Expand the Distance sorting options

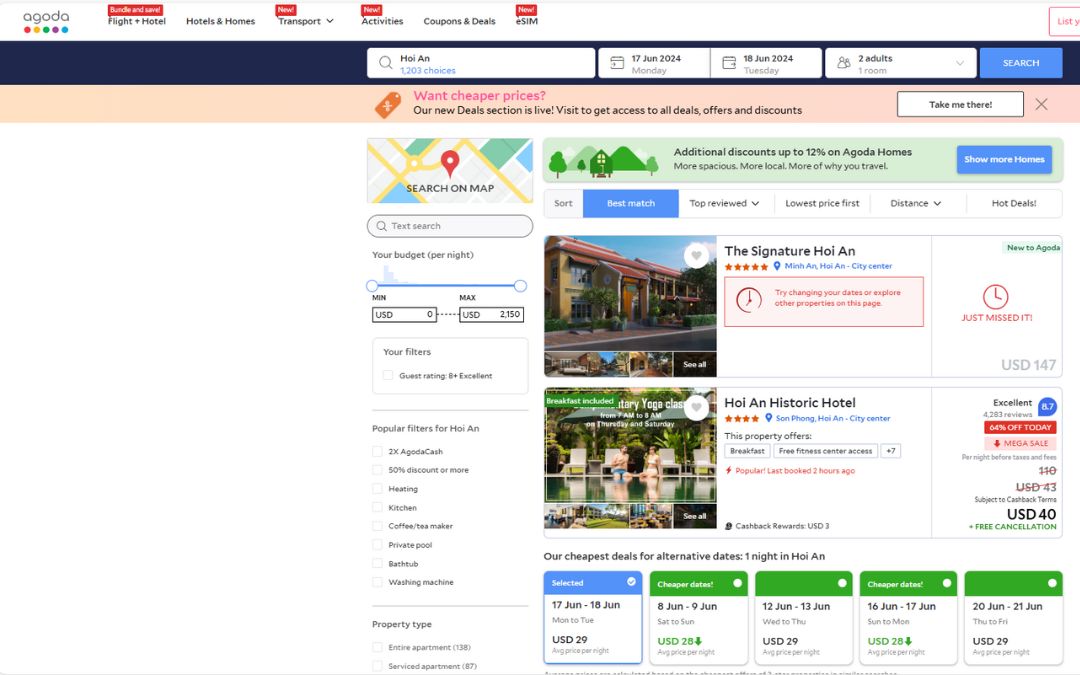911,202
